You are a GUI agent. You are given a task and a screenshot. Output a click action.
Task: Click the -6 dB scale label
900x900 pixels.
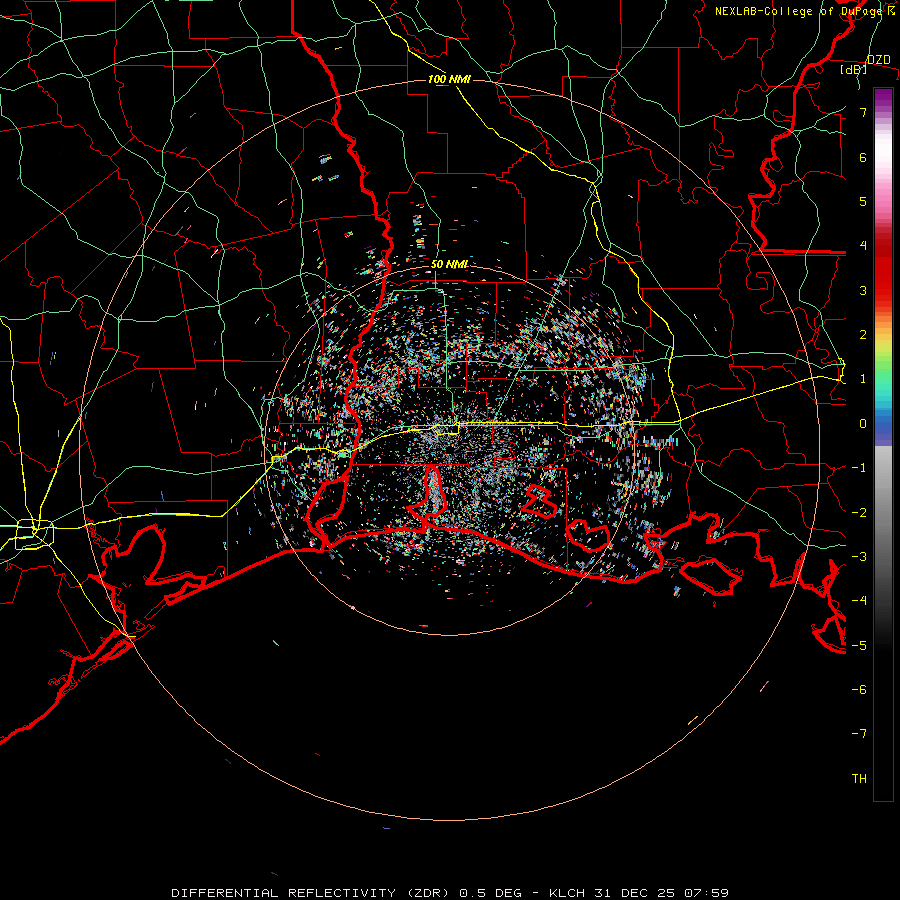(x=859, y=690)
